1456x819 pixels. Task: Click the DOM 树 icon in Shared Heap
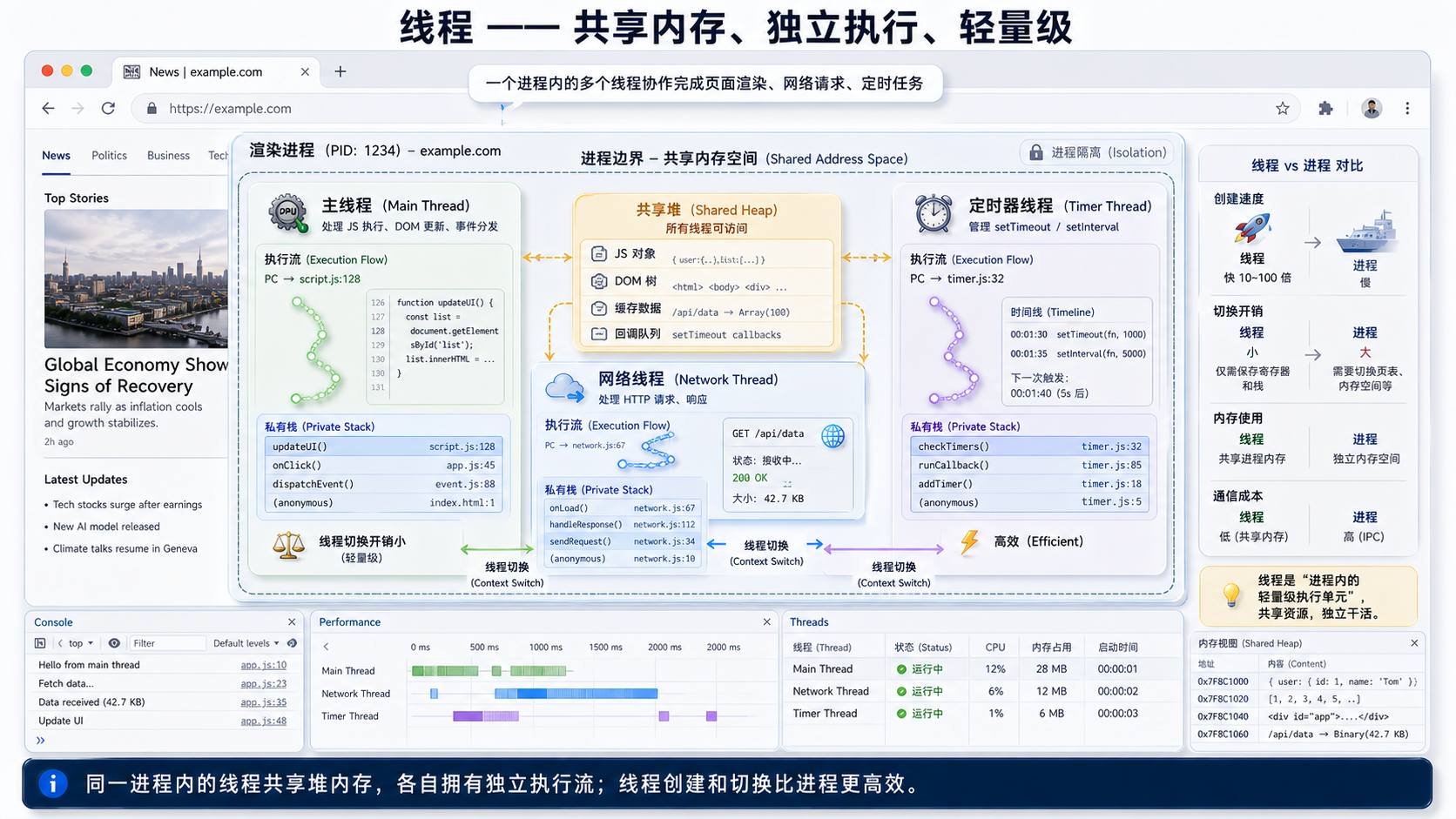pyautogui.click(x=599, y=281)
